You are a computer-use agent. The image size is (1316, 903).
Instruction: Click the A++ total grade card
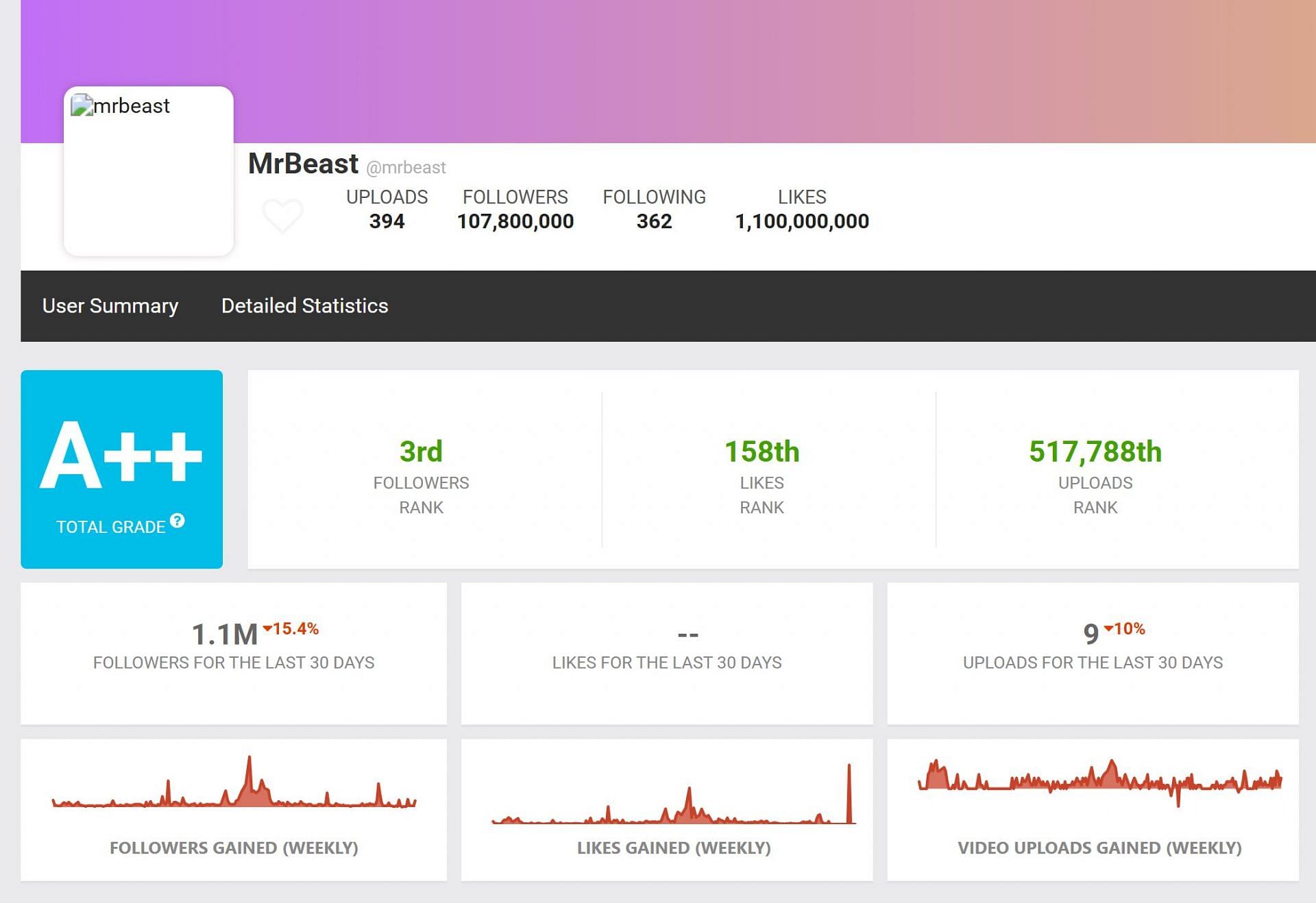pos(122,469)
